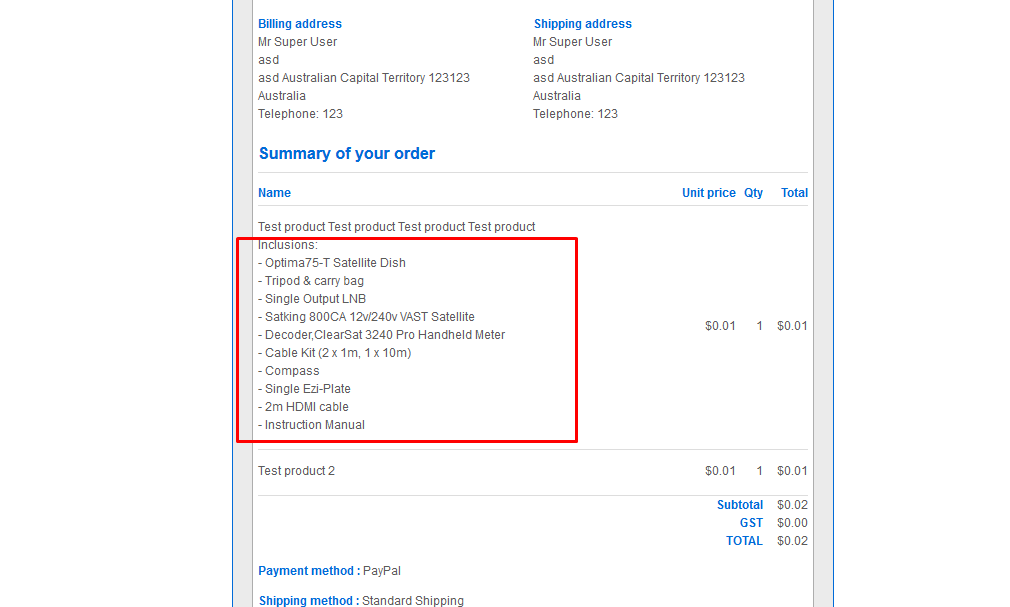The height and width of the screenshot is (607, 1010).
Task: Click the Total column header
Action: pos(794,193)
